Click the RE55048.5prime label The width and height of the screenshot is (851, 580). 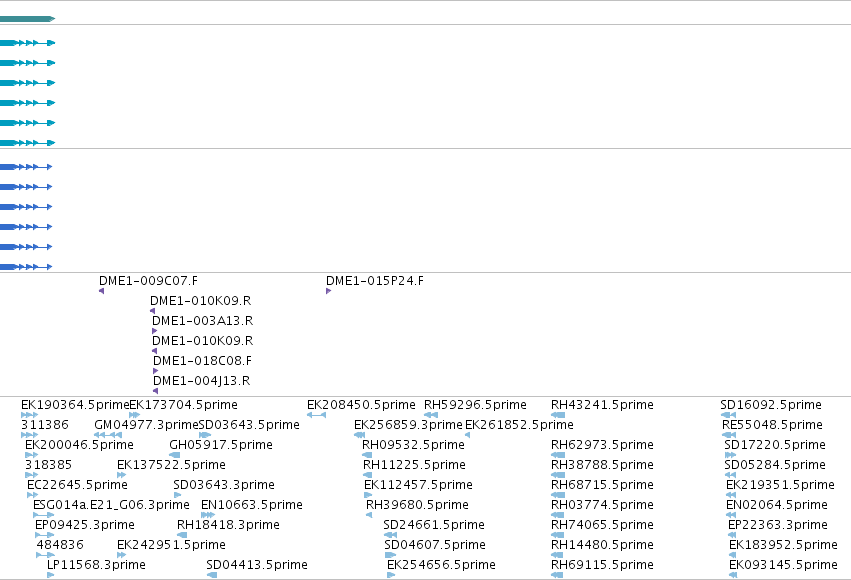(x=772, y=425)
